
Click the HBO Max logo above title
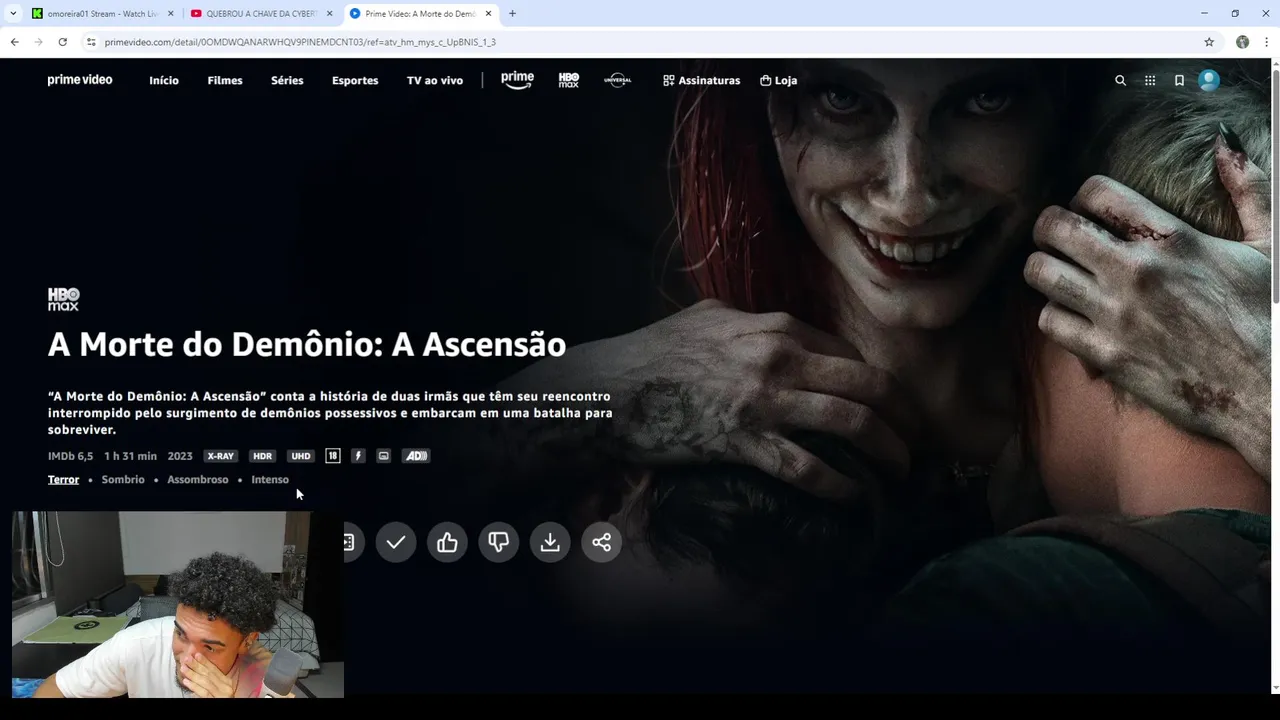[63, 299]
